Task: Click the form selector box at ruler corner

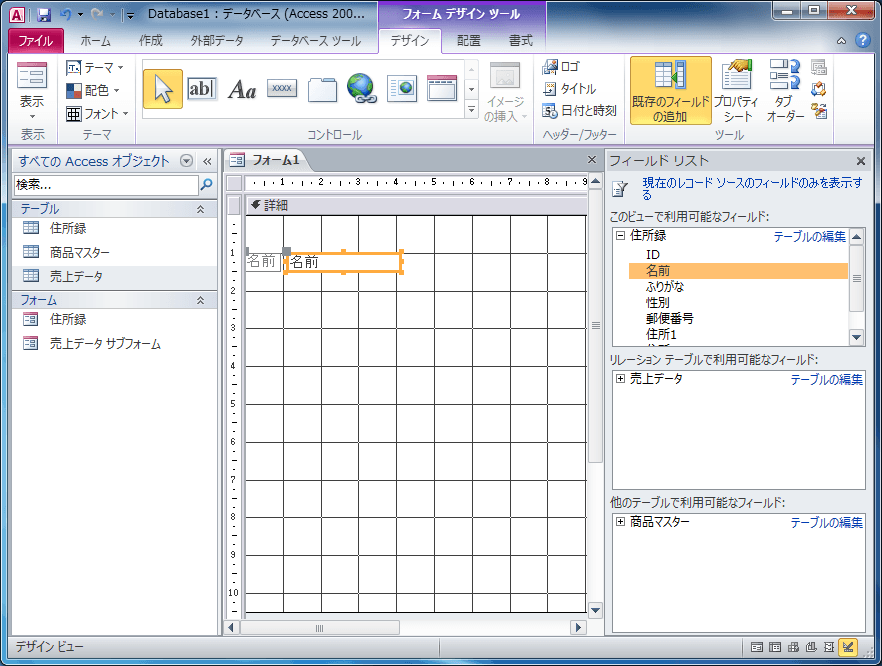Action: coord(235,183)
